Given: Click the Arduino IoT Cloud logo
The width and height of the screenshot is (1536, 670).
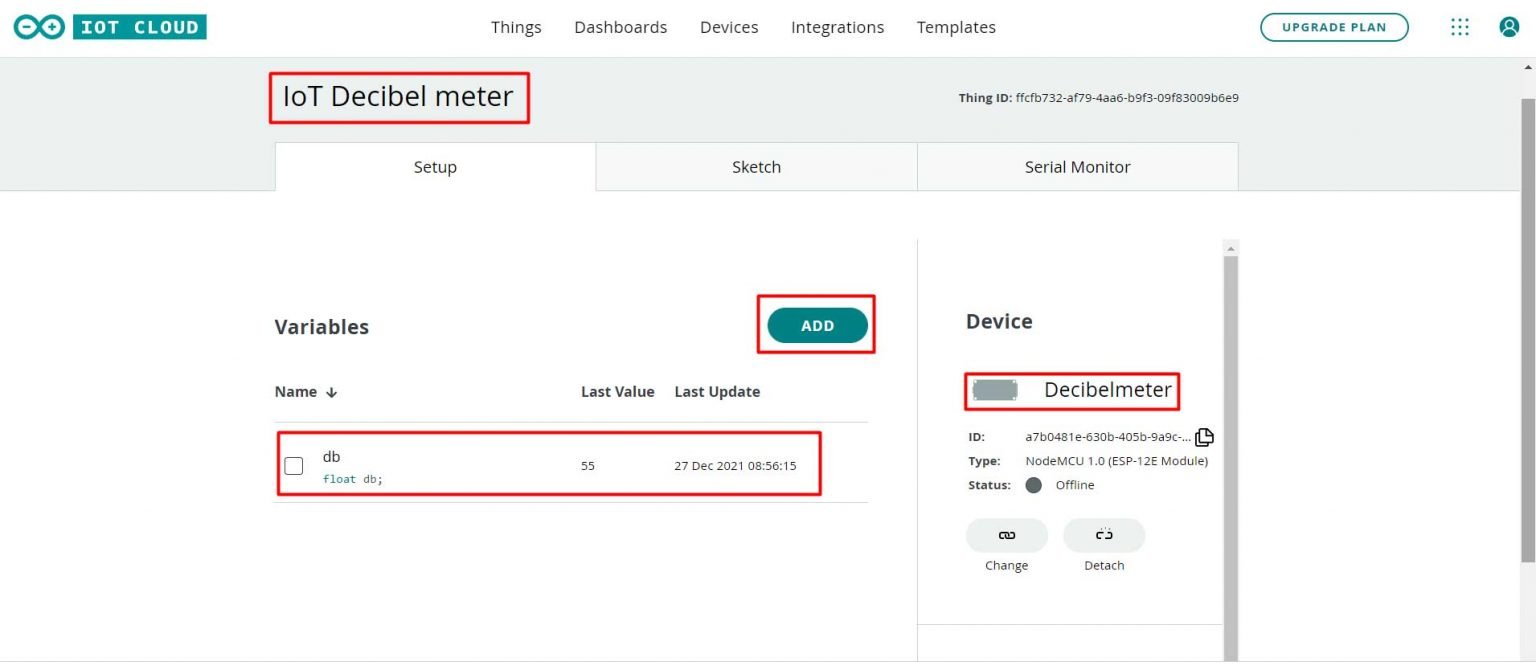Looking at the screenshot, I should click(x=108, y=25).
